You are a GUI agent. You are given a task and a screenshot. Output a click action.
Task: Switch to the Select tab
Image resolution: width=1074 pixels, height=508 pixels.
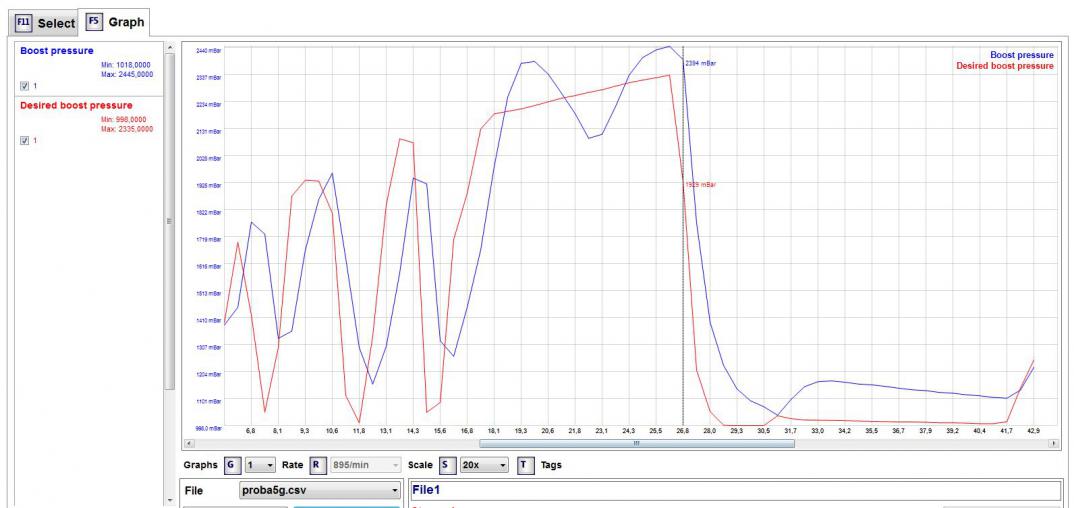click(46, 23)
